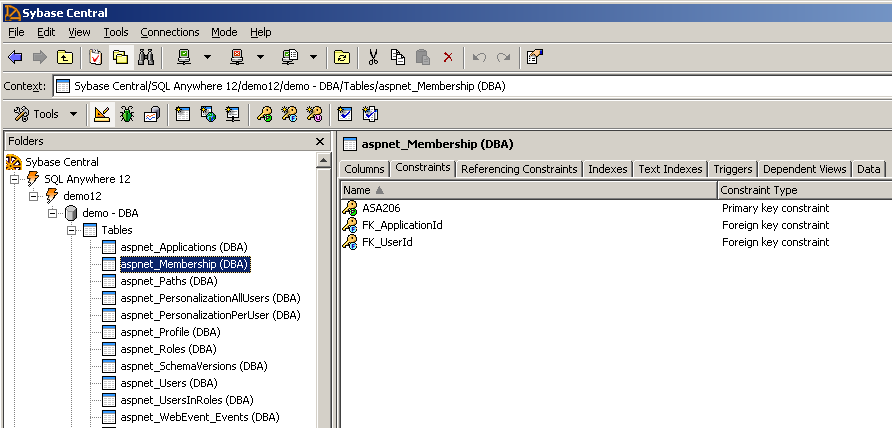Switch to the Indexes tab

click(x=608, y=169)
